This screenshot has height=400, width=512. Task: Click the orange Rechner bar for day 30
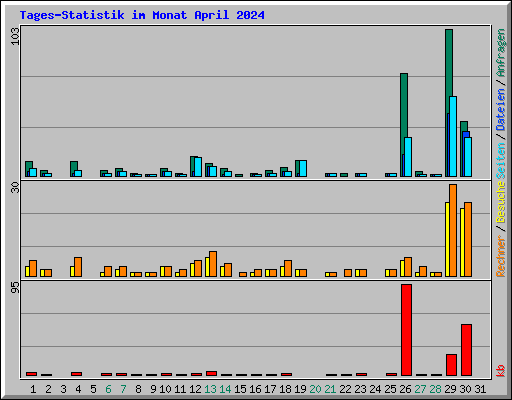(468, 239)
